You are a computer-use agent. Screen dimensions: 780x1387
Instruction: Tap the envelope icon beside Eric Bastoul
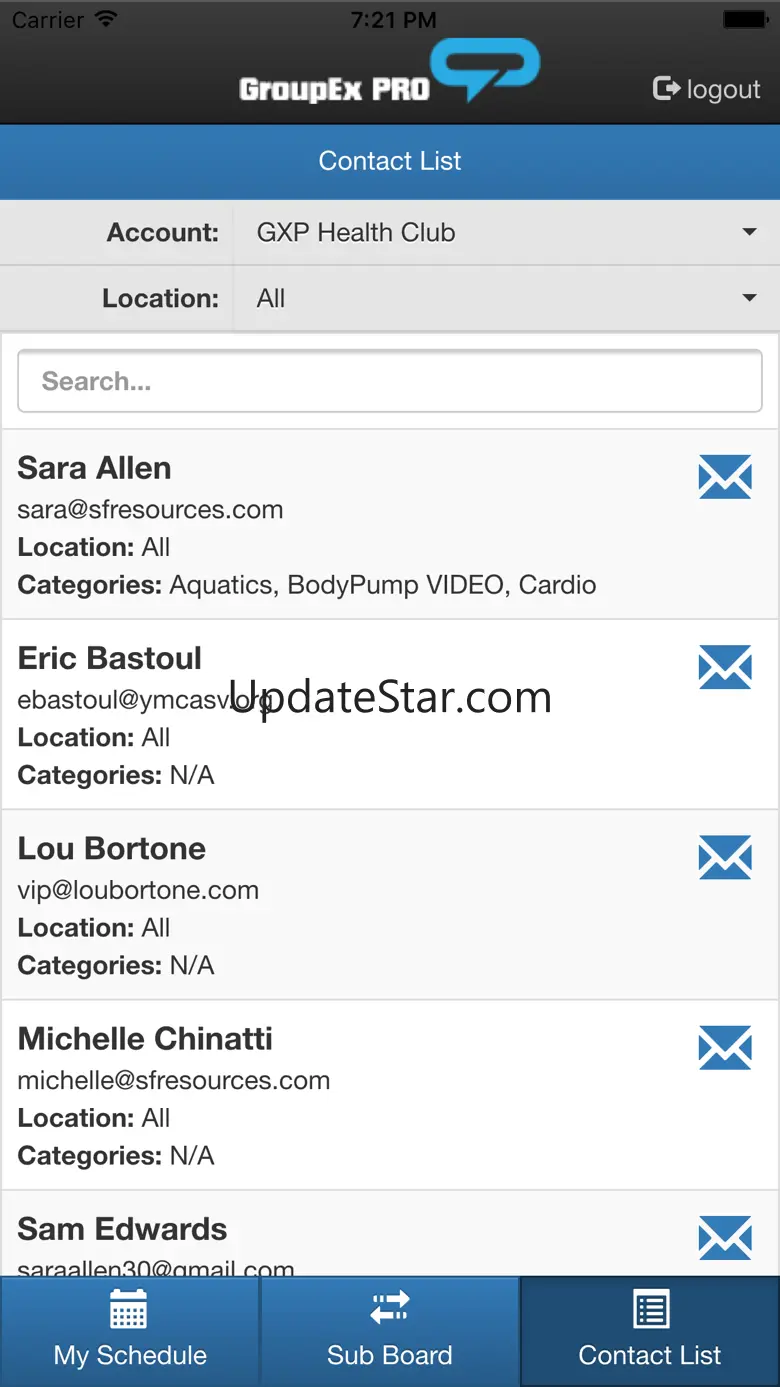pyautogui.click(x=725, y=667)
